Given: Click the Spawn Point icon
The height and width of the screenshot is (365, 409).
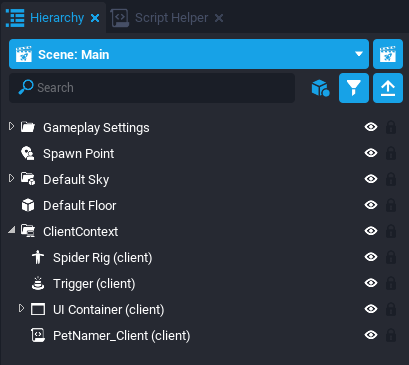Looking at the screenshot, I should coord(28,153).
